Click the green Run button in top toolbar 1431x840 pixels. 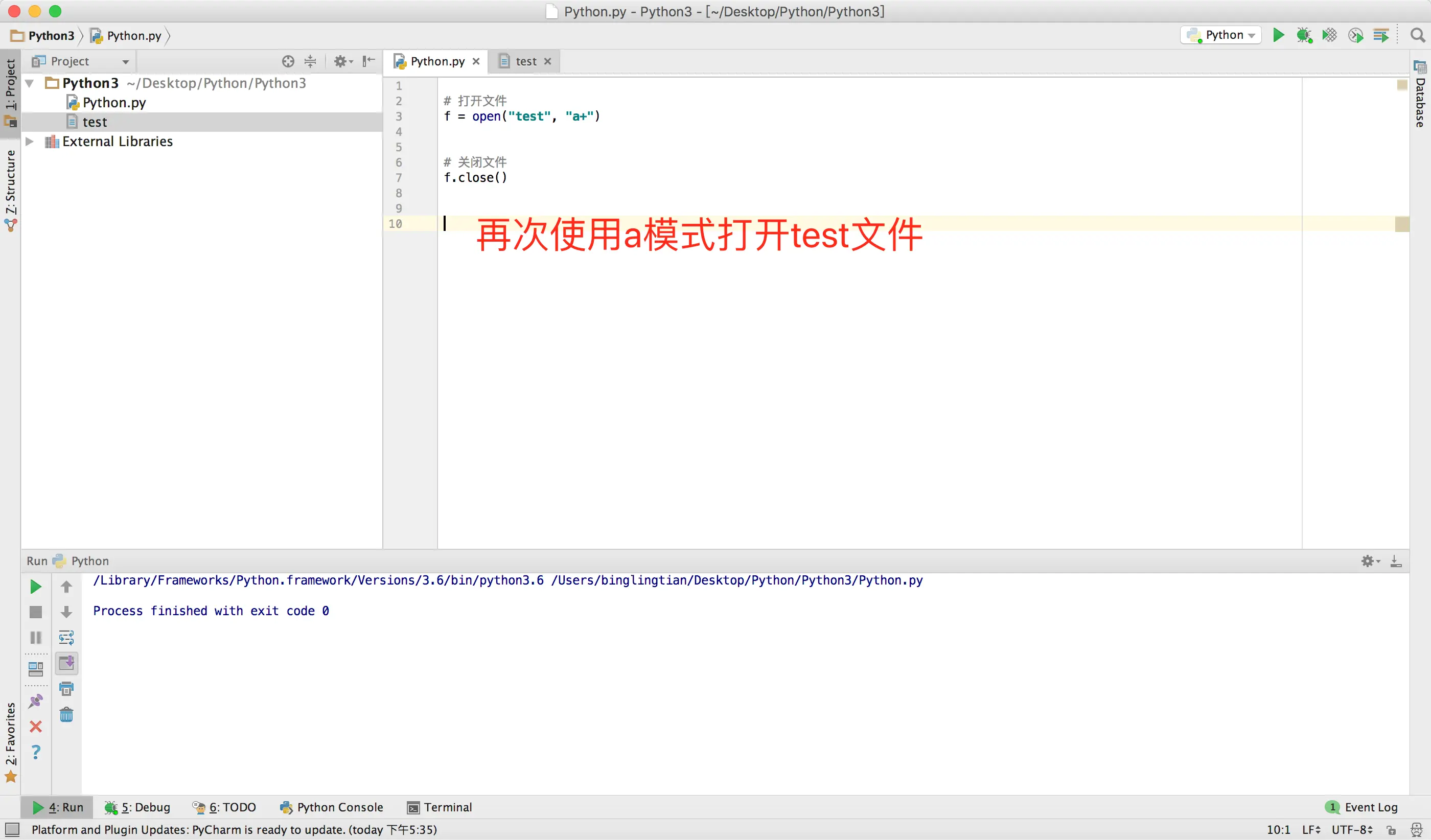pyautogui.click(x=1278, y=35)
